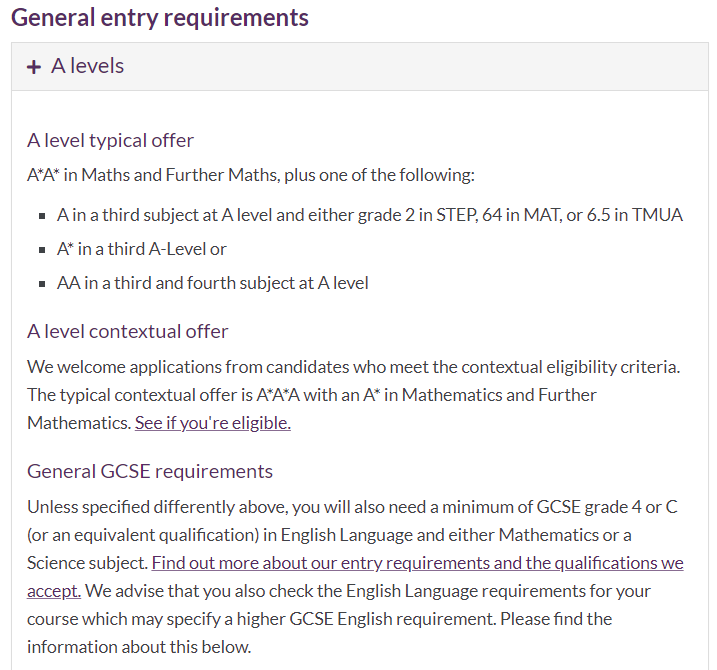Collapse the A levels accordion section
This screenshot has height=670, width=717.
tap(360, 67)
